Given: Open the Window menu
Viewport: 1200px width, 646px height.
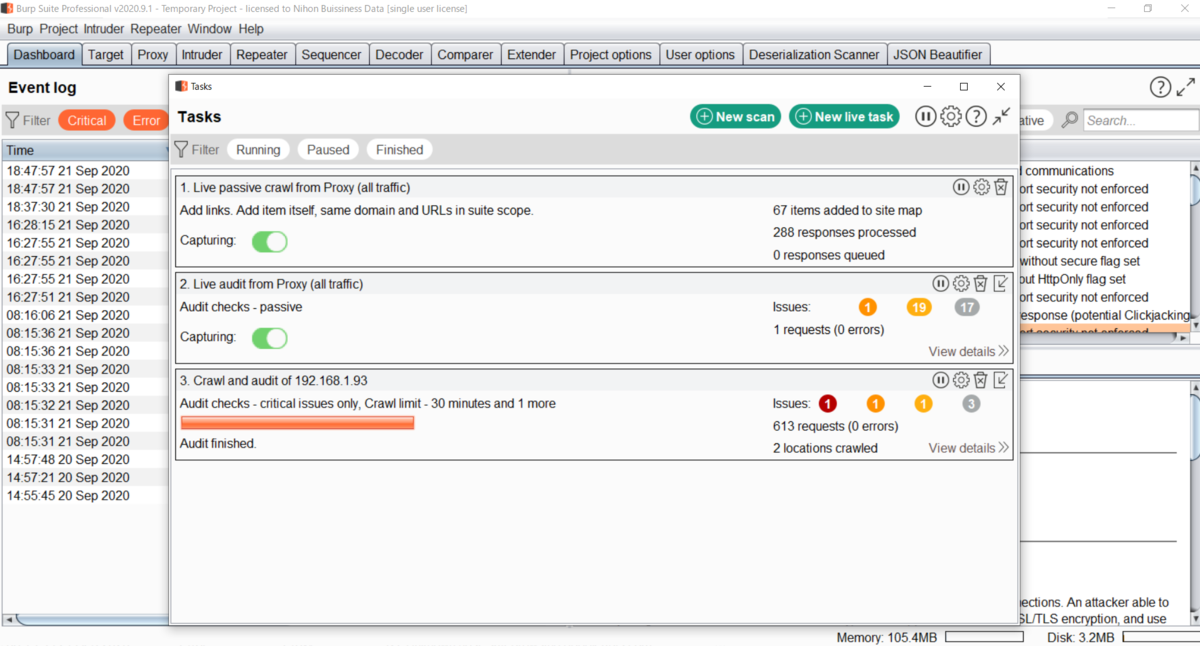Looking at the screenshot, I should point(209,29).
